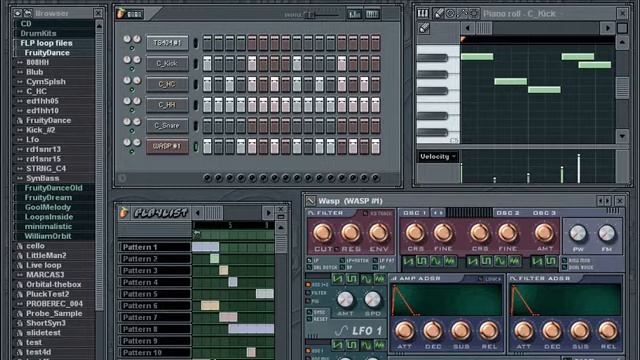Open the C_Kick channel button
Viewport: 640px width, 360px height.
167,64
